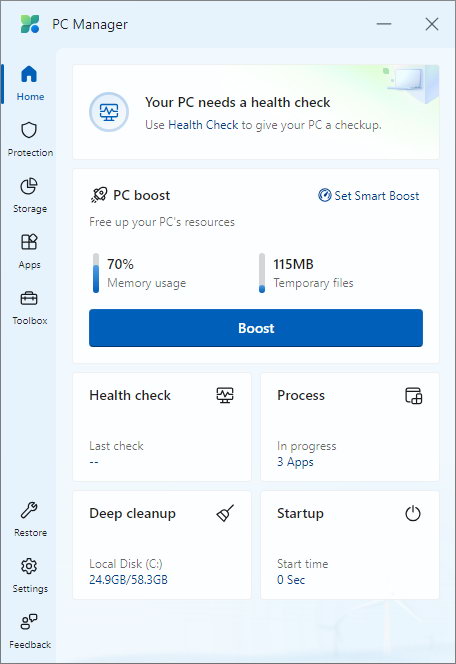Click the health check monitor icon in banner
The height and width of the screenshot is (664, 456).
tap(109, 112)
